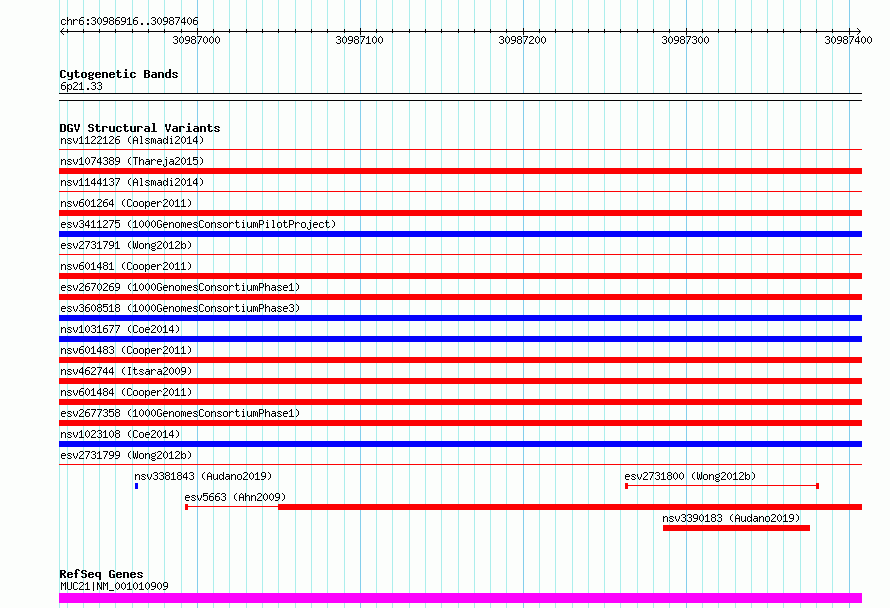Click the red bar under esv2670269
The height and width of the screenshot is (608, 890).
(x=460, y=297)
